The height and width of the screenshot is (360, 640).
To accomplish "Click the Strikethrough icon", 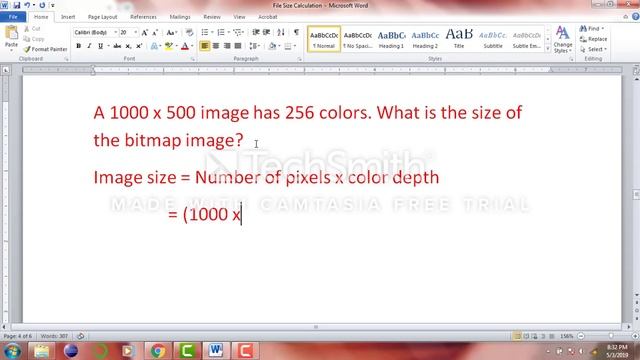I will pos(117,46).
